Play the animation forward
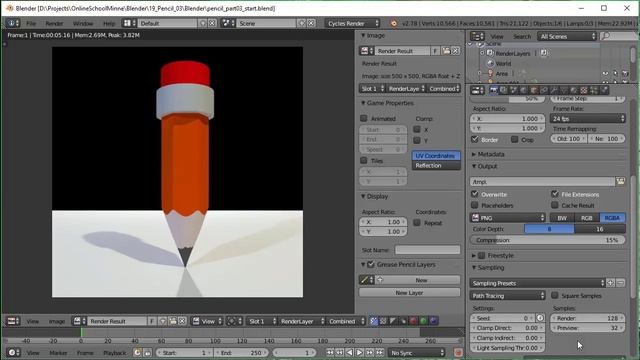 coord(359,353)
